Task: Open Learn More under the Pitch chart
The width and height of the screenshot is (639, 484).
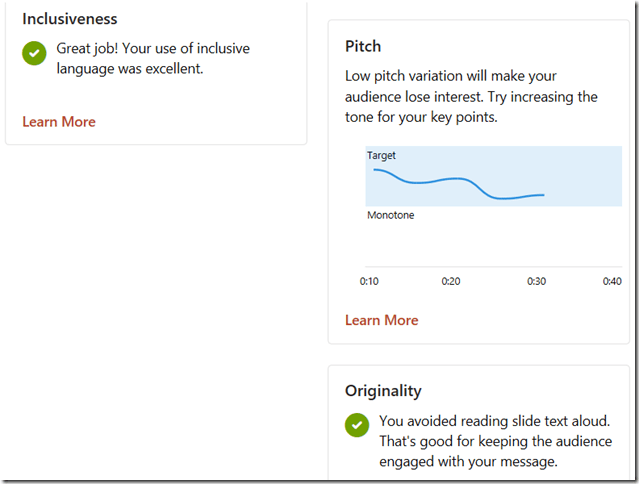Action: (x=382, y=320)
